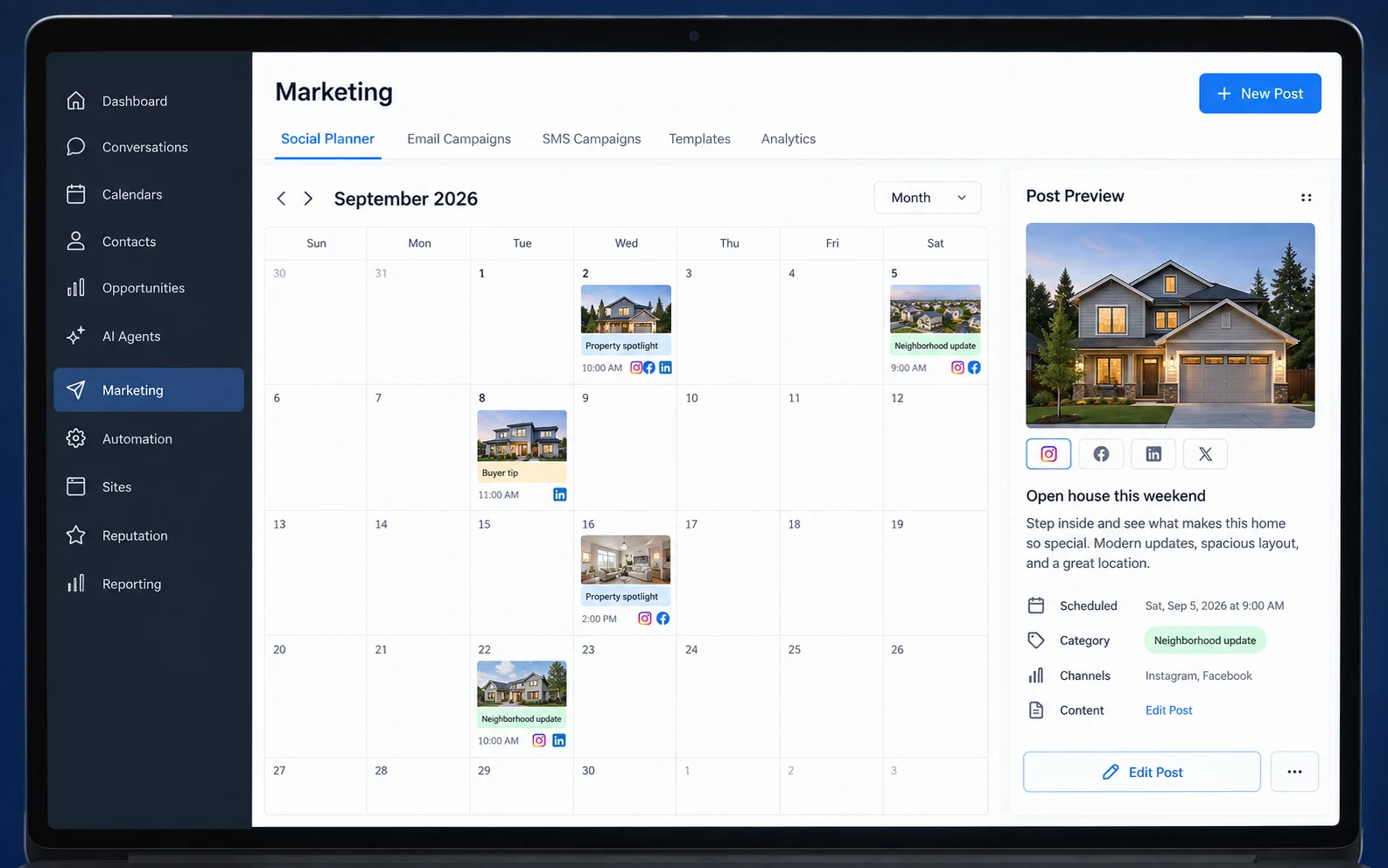
Task: Open the Dashboard home icon
Action: (x=76, y=101)
